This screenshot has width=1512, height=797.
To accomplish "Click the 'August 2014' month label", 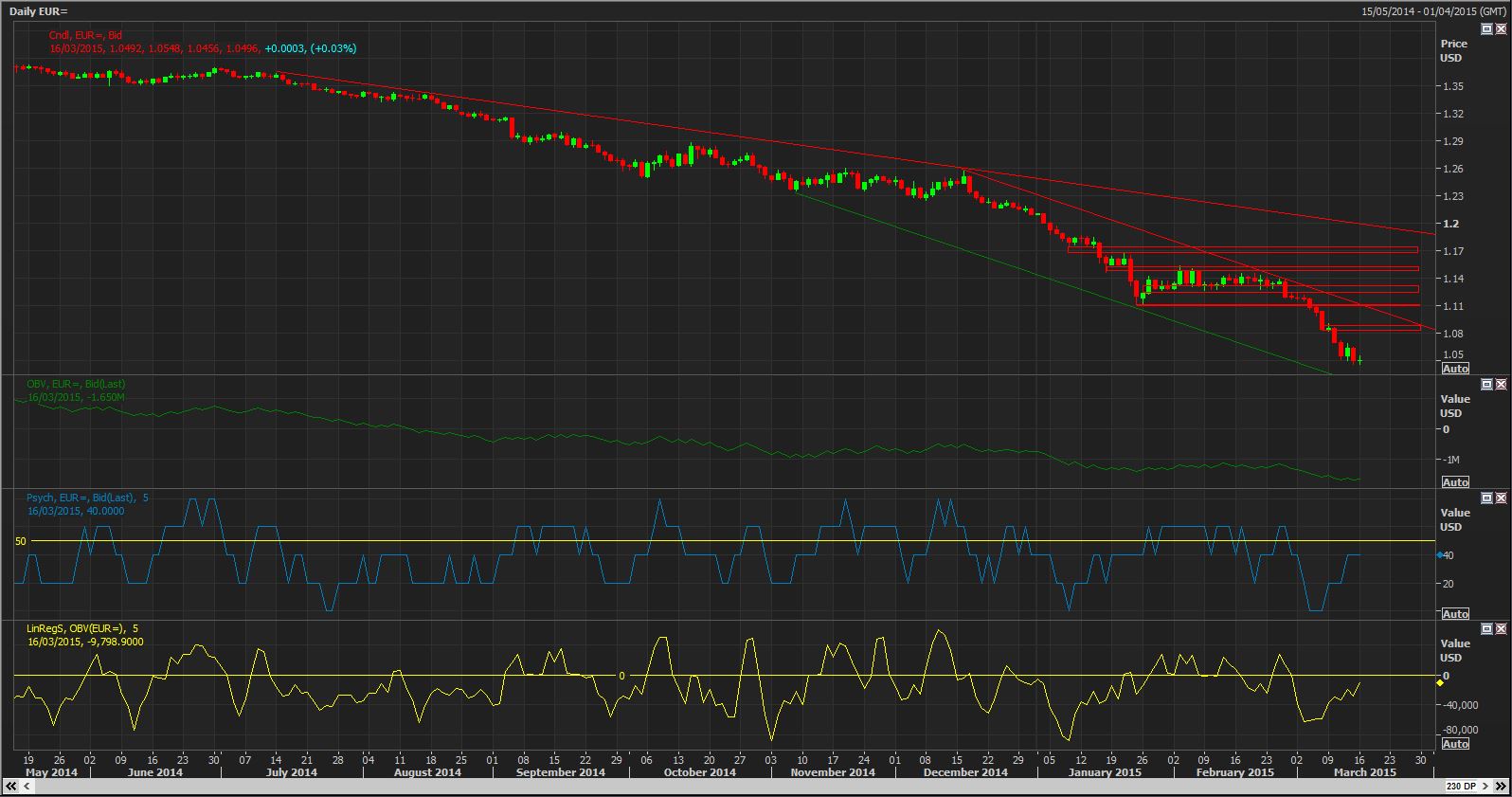I will (426, 772).
